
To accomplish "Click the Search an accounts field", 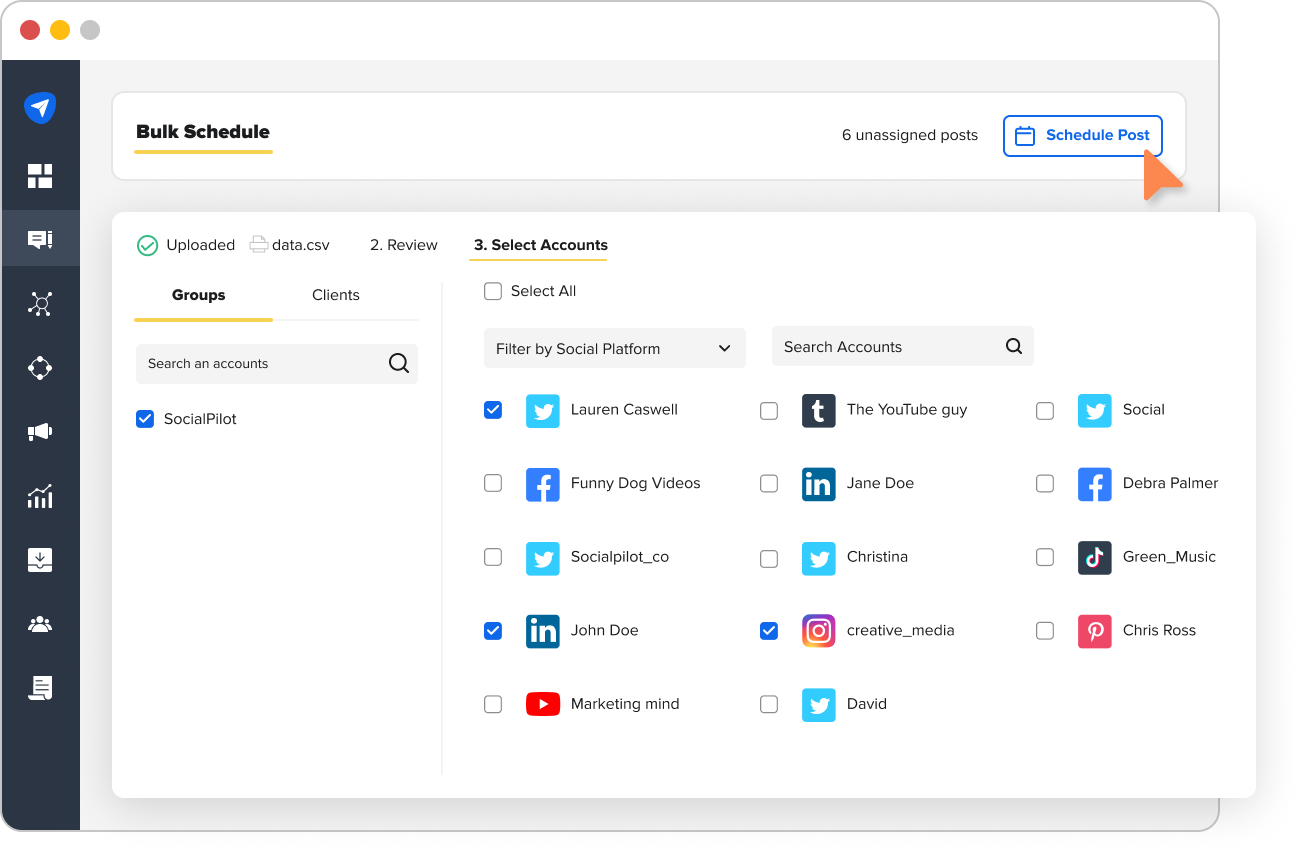I will click(277, 364).
